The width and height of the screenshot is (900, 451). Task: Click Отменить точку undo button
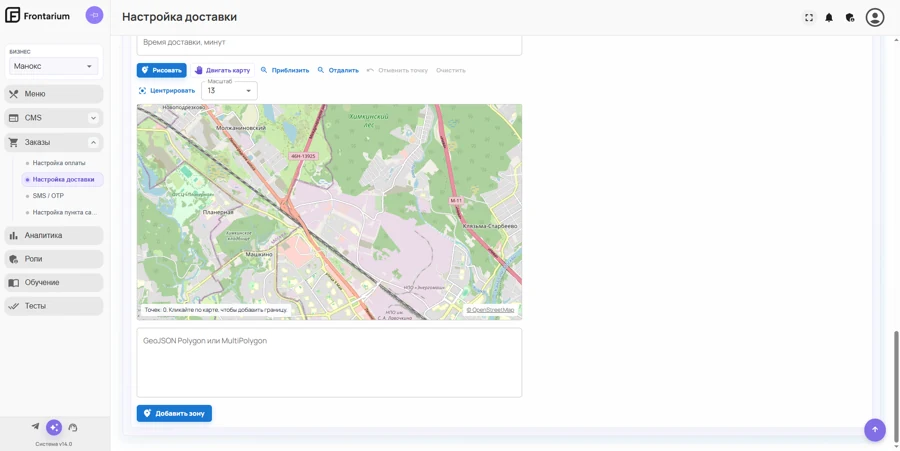397,70
